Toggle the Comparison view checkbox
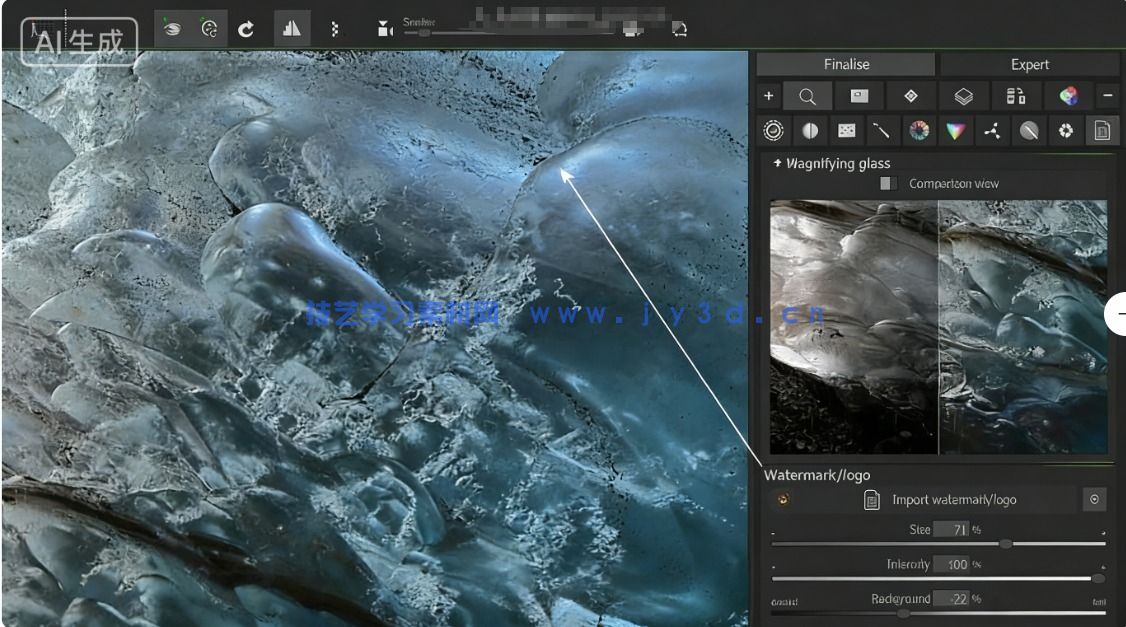 click(x=888, y=184)
